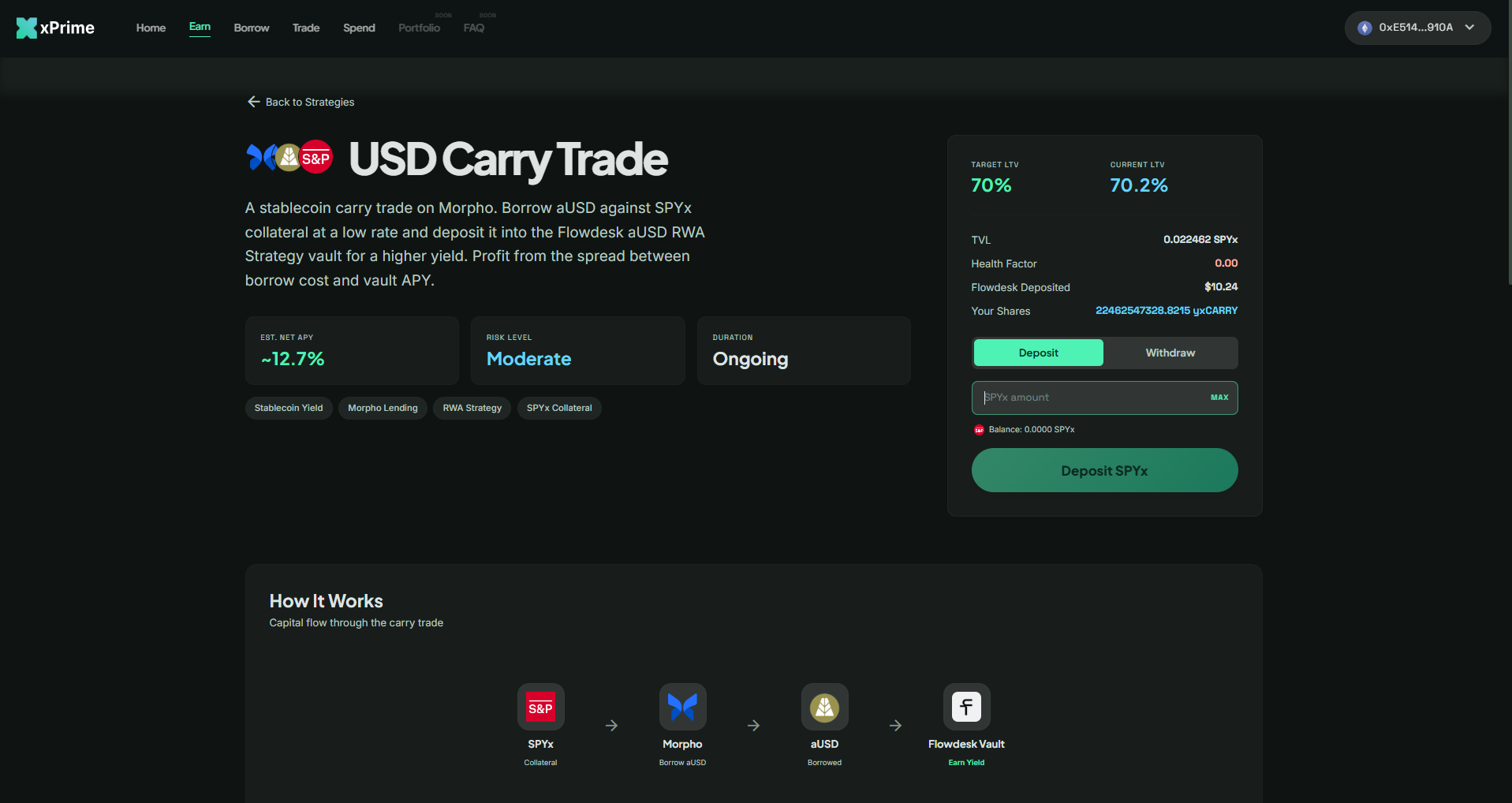
Task: Click the SPYx Collateral tag
Action: 559,408
